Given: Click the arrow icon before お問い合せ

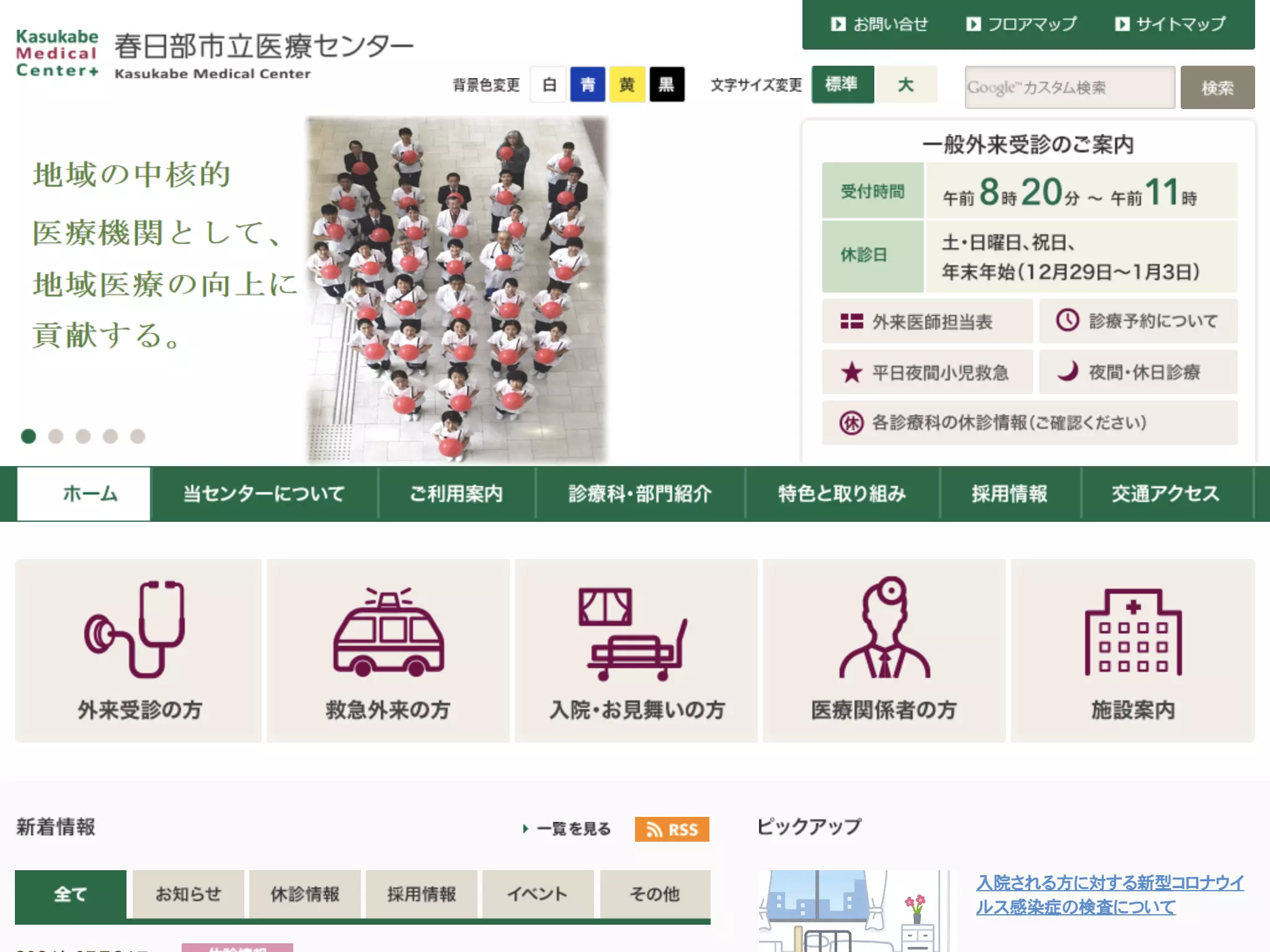Looking at the screenshot, I should coord(838,24).
